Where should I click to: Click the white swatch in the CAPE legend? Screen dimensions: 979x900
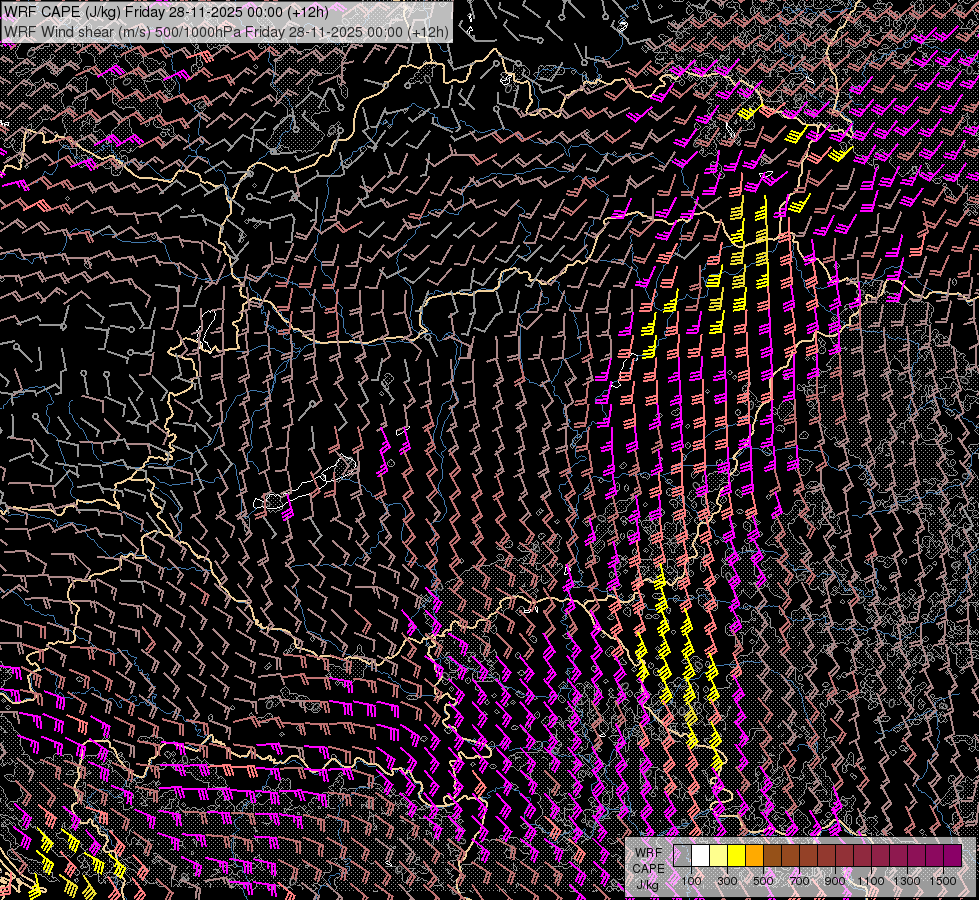coord(701,855)
